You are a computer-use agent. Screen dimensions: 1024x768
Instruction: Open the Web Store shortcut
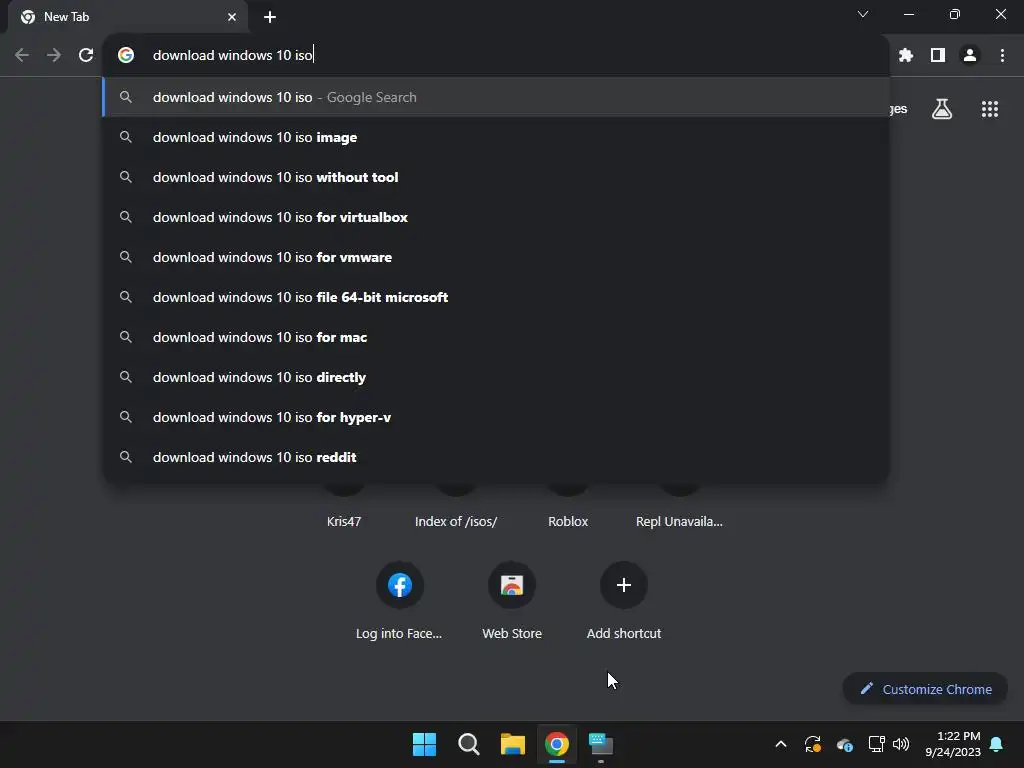pyautogui.click(x=512, y=600)
